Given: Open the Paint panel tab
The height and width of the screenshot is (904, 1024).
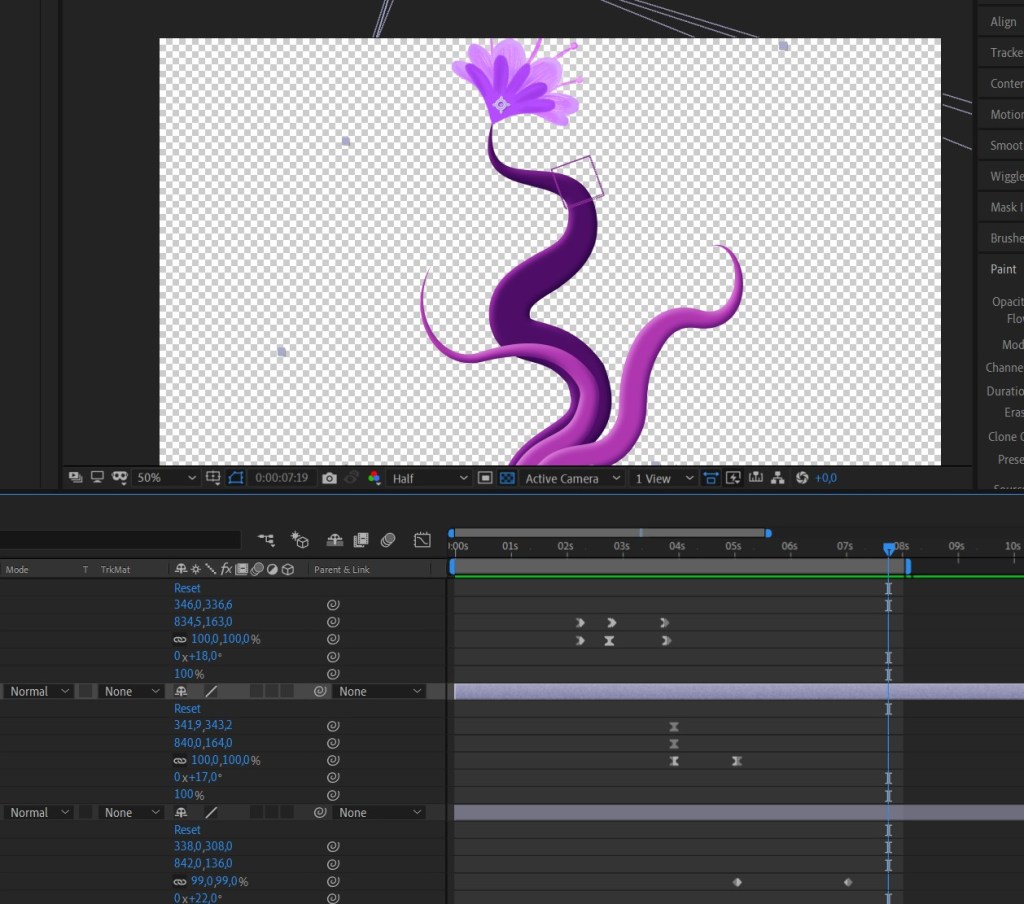Looking at the screenshot, I should point(1002,269).
